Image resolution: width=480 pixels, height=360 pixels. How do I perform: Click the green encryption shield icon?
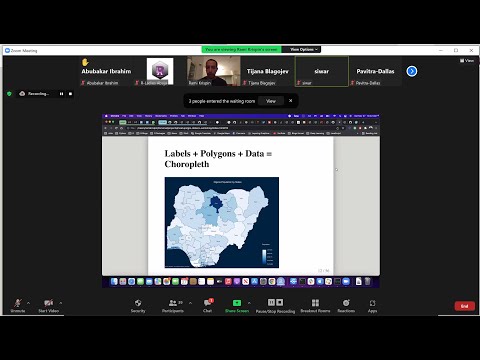[x=9, y=94]
